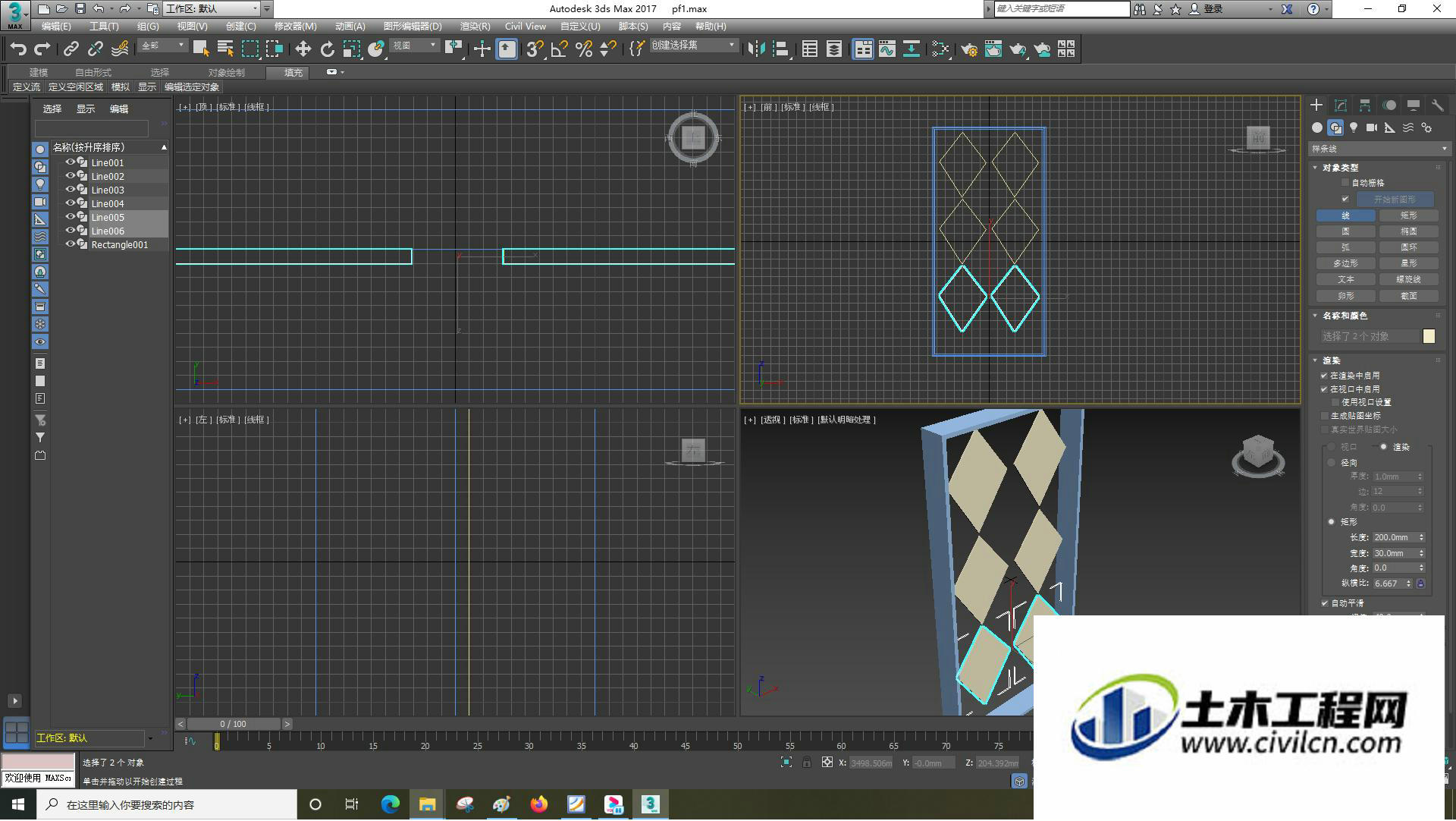Open the workspace 工作区 dropdown in title bar
1456x821 pixels.
tap(212, 9)
